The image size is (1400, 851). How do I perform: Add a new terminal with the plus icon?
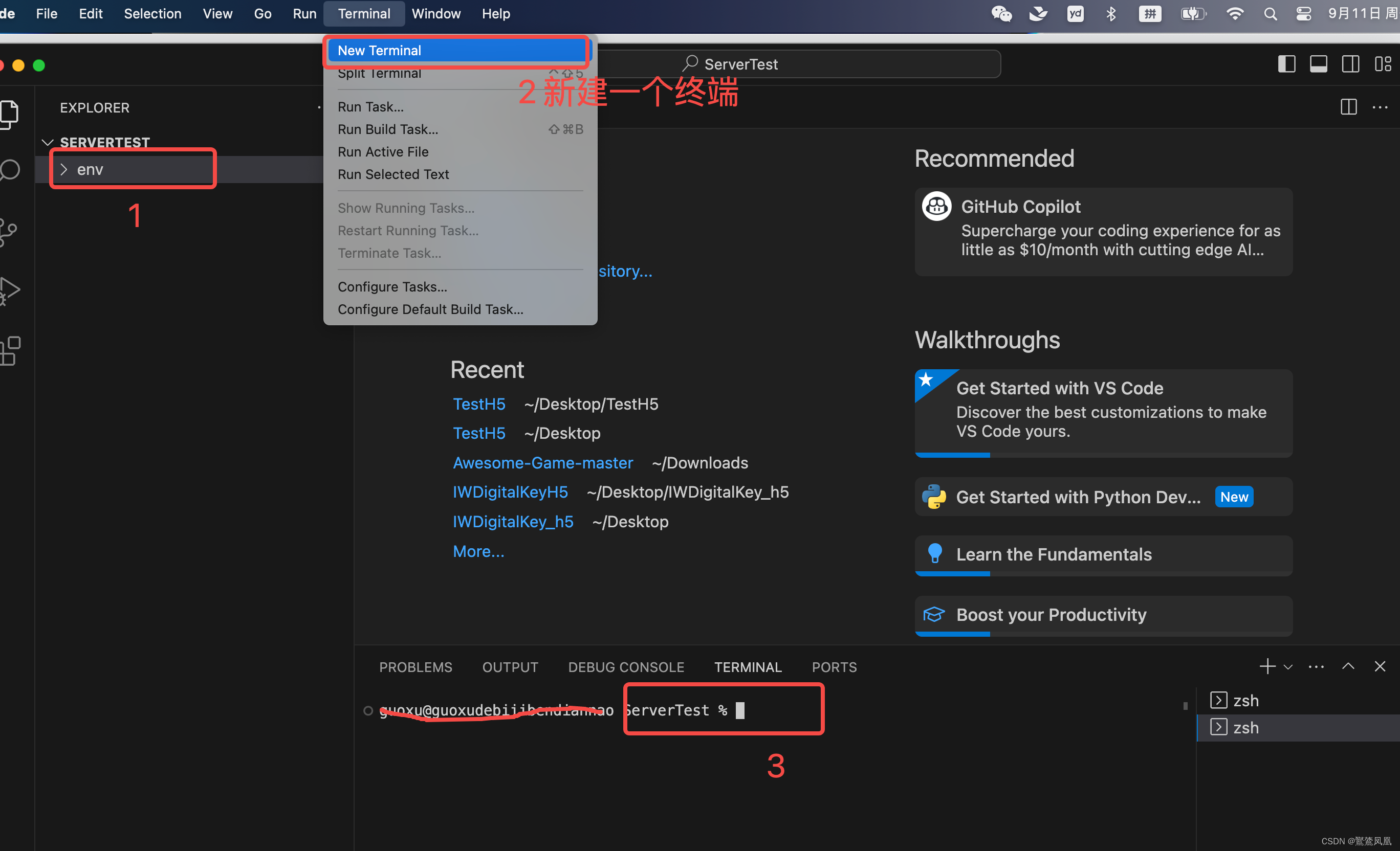pyautogui.click(x=1267, y=666)
